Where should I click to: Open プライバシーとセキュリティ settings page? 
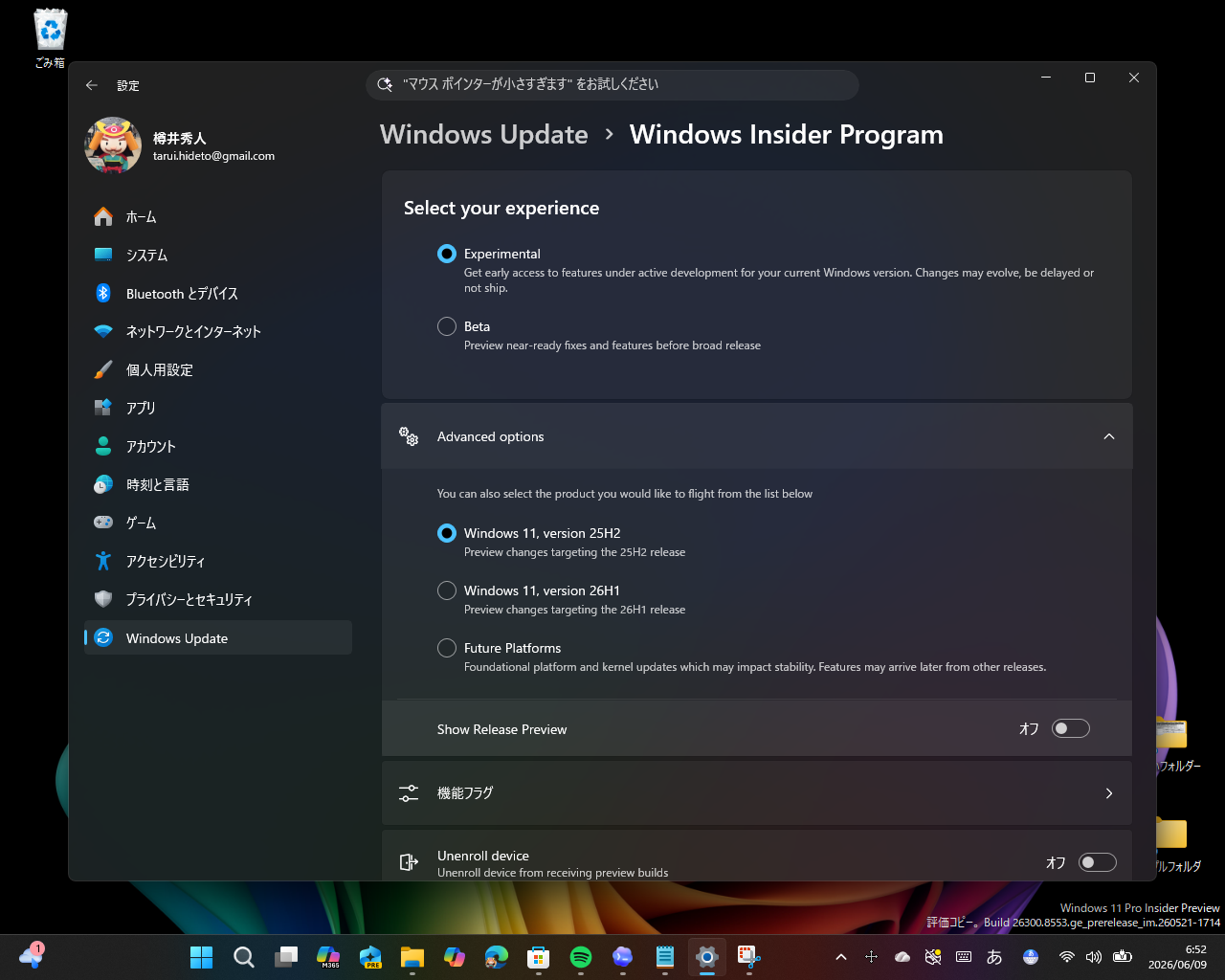(218, 600)
